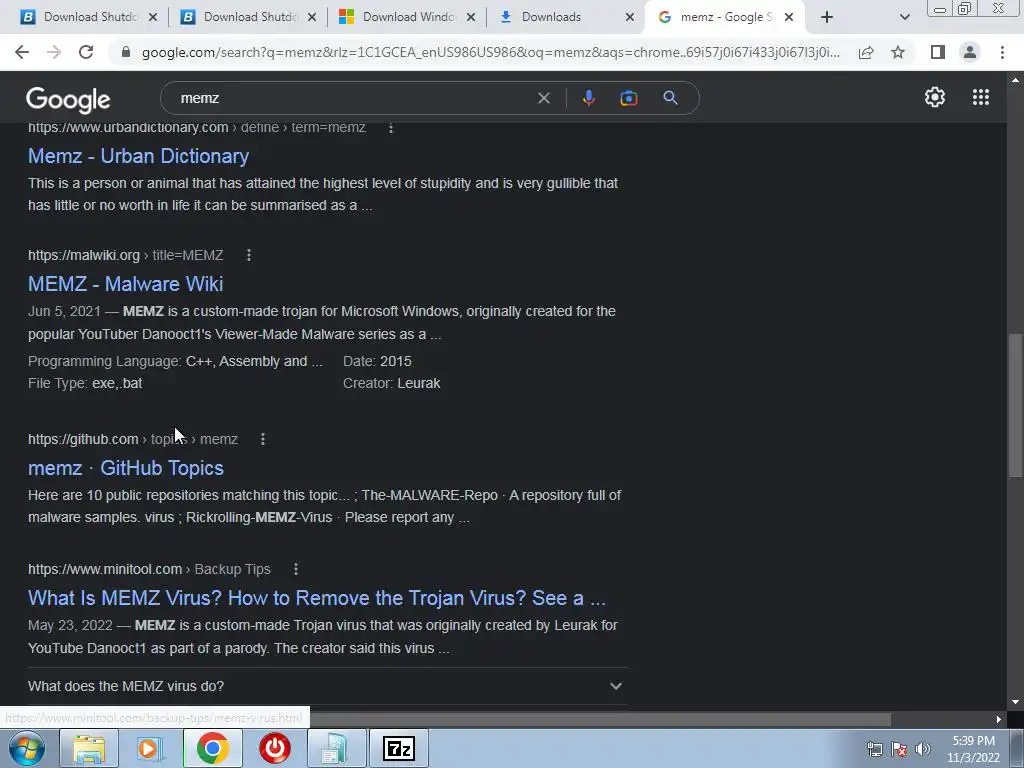Screen dimensions: 1024x768
Task: Open the Chrome side panel icon
Action: click(938, 52)
